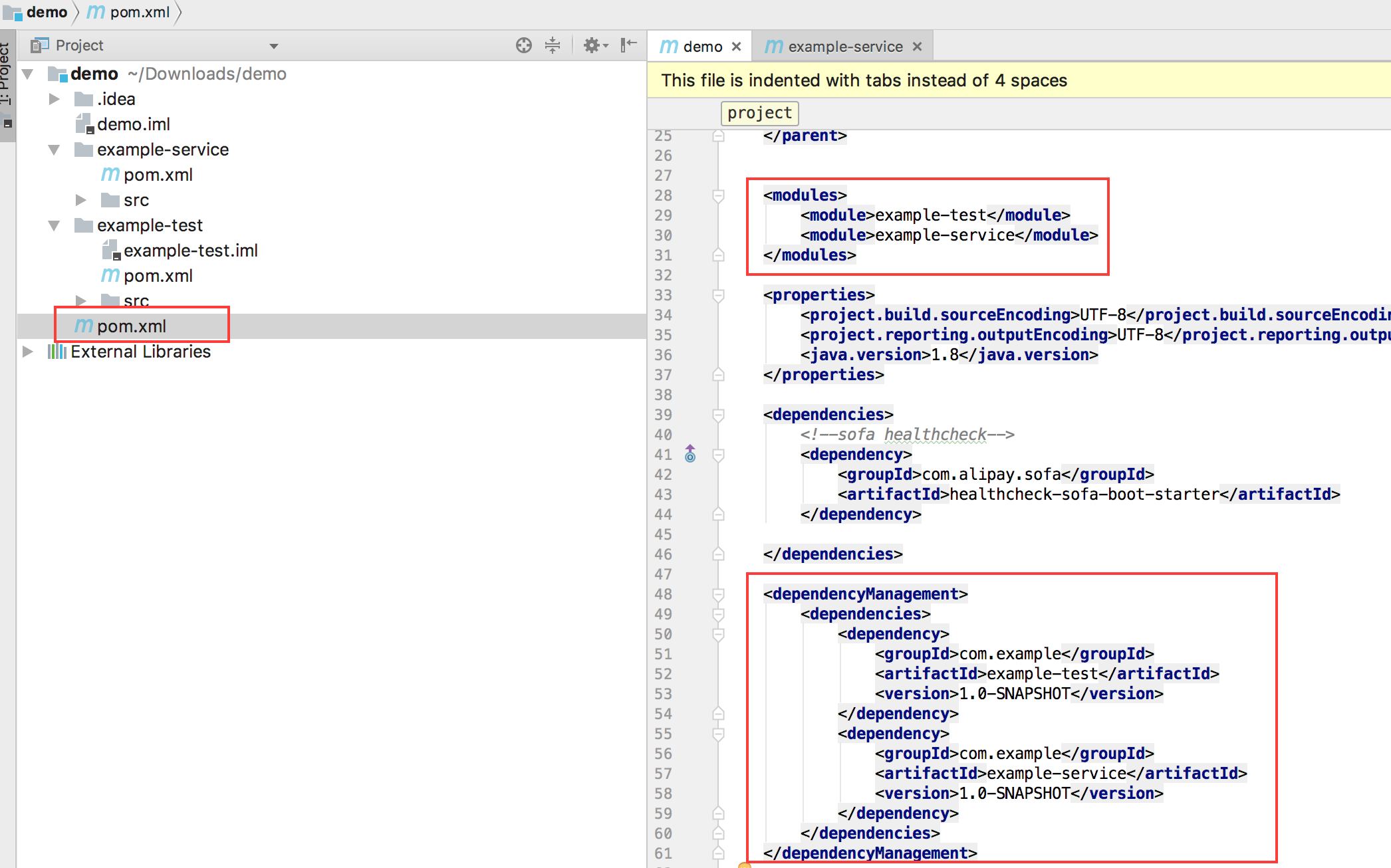The image size is (1391, 868).
Task: Collapse the example-test folder
Action: point(55,225)
